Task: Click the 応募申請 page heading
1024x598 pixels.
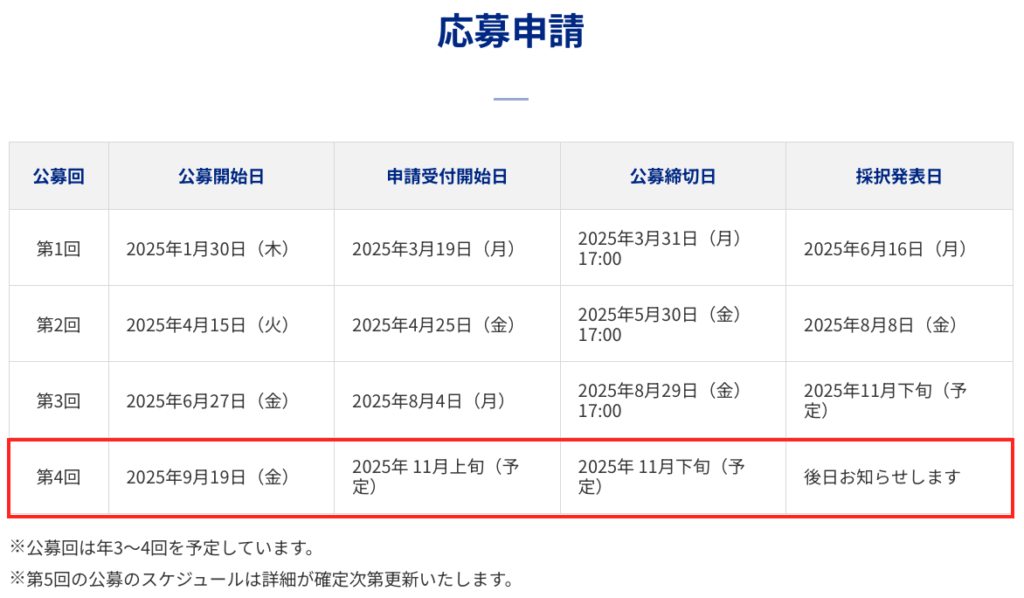Action: (511, 33)
